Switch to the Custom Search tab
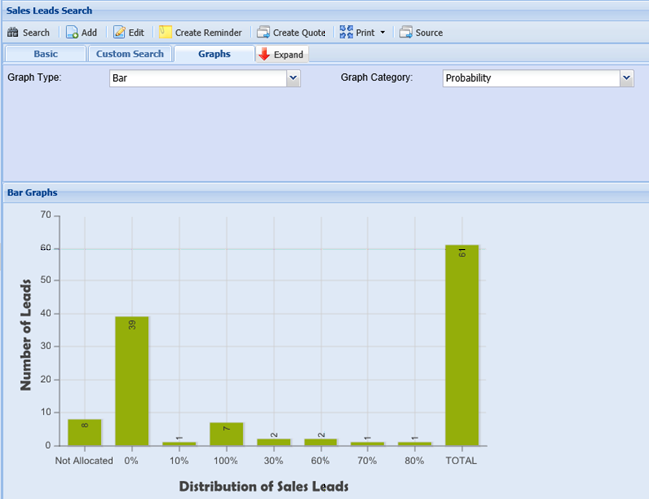This screenshot has width=650, height=500. [x=130, y=54]
